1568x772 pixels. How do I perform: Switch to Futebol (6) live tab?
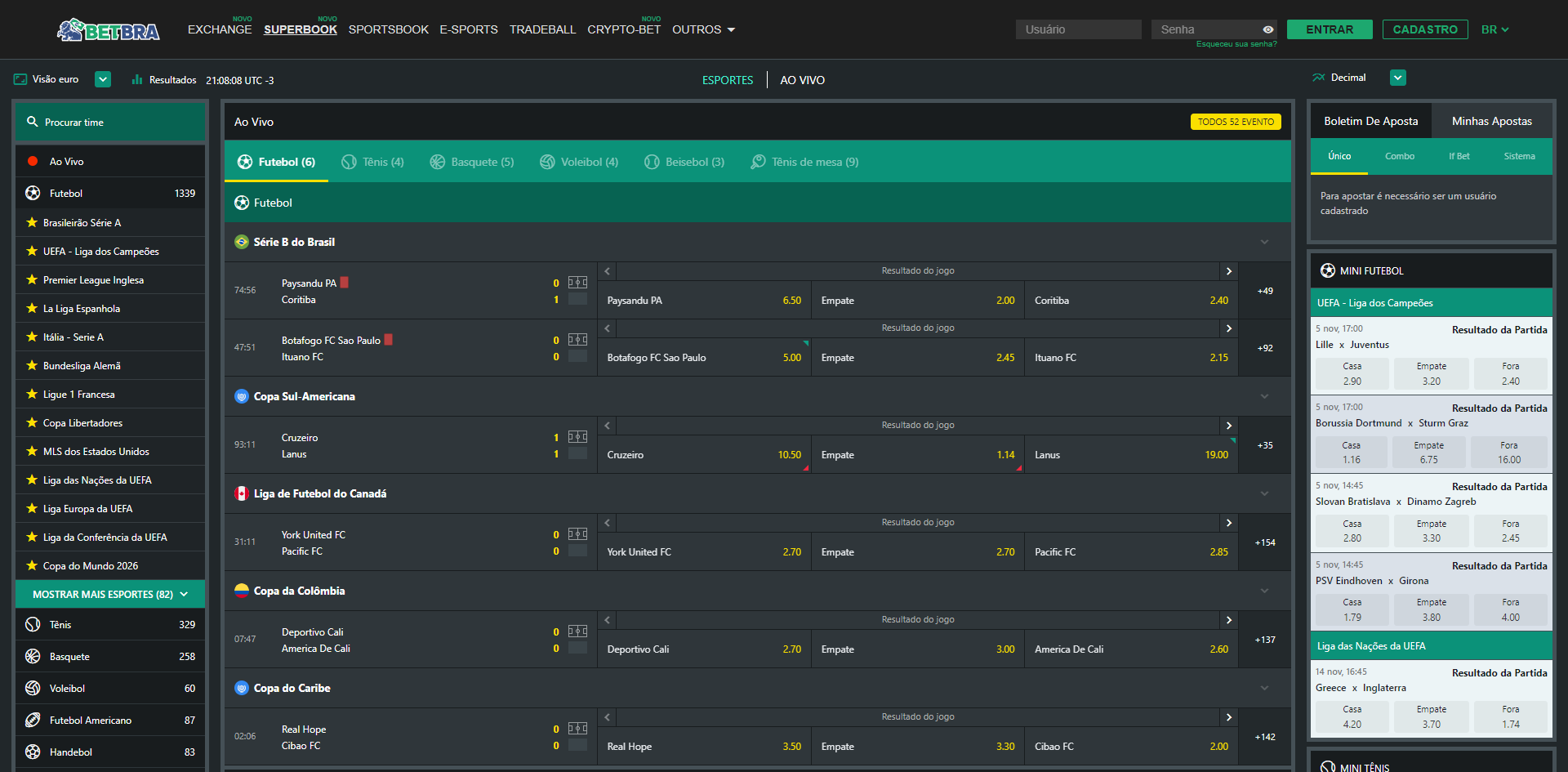[x=276, y=162]
